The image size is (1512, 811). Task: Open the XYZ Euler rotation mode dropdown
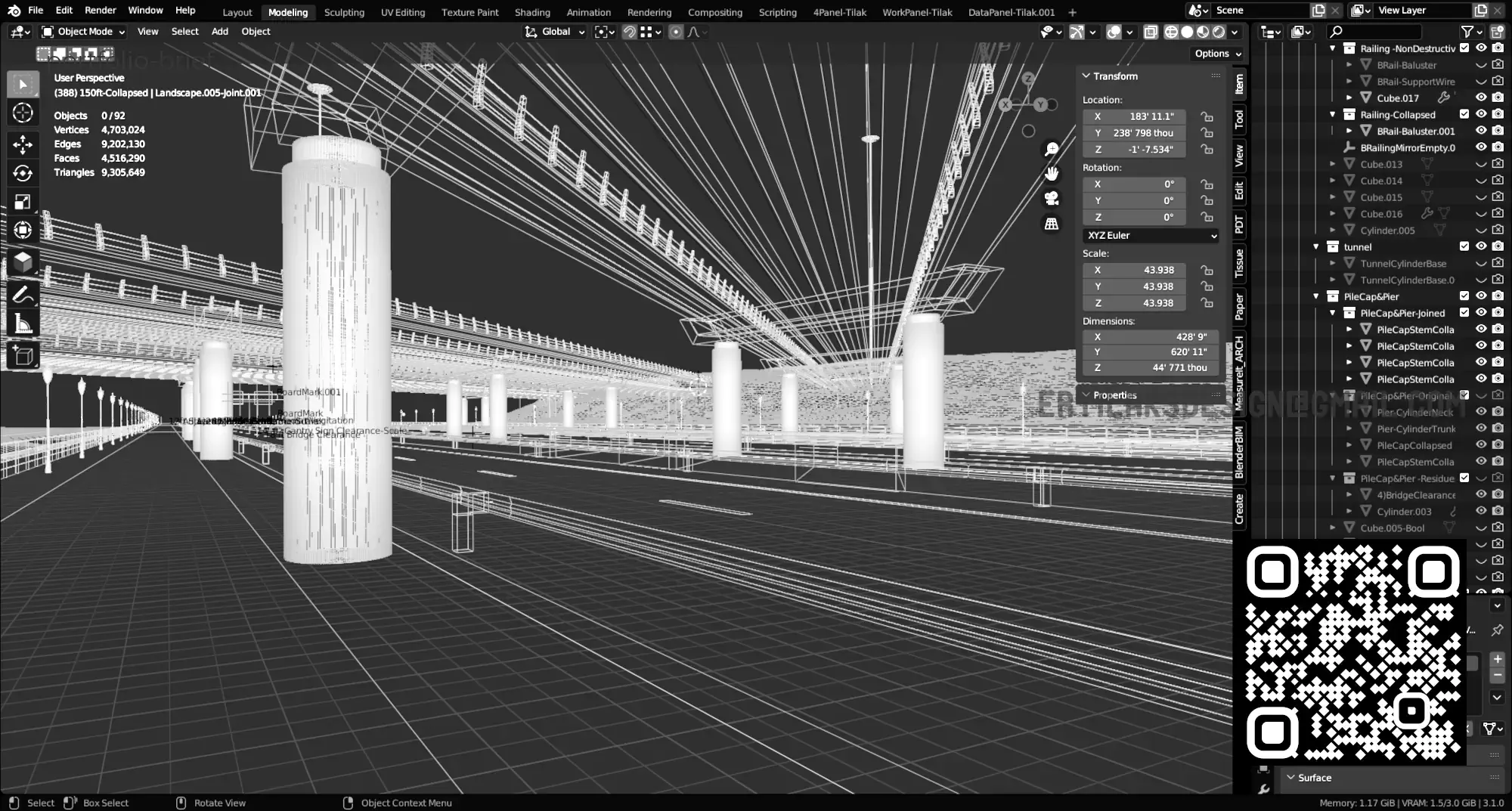[1151, 236]
